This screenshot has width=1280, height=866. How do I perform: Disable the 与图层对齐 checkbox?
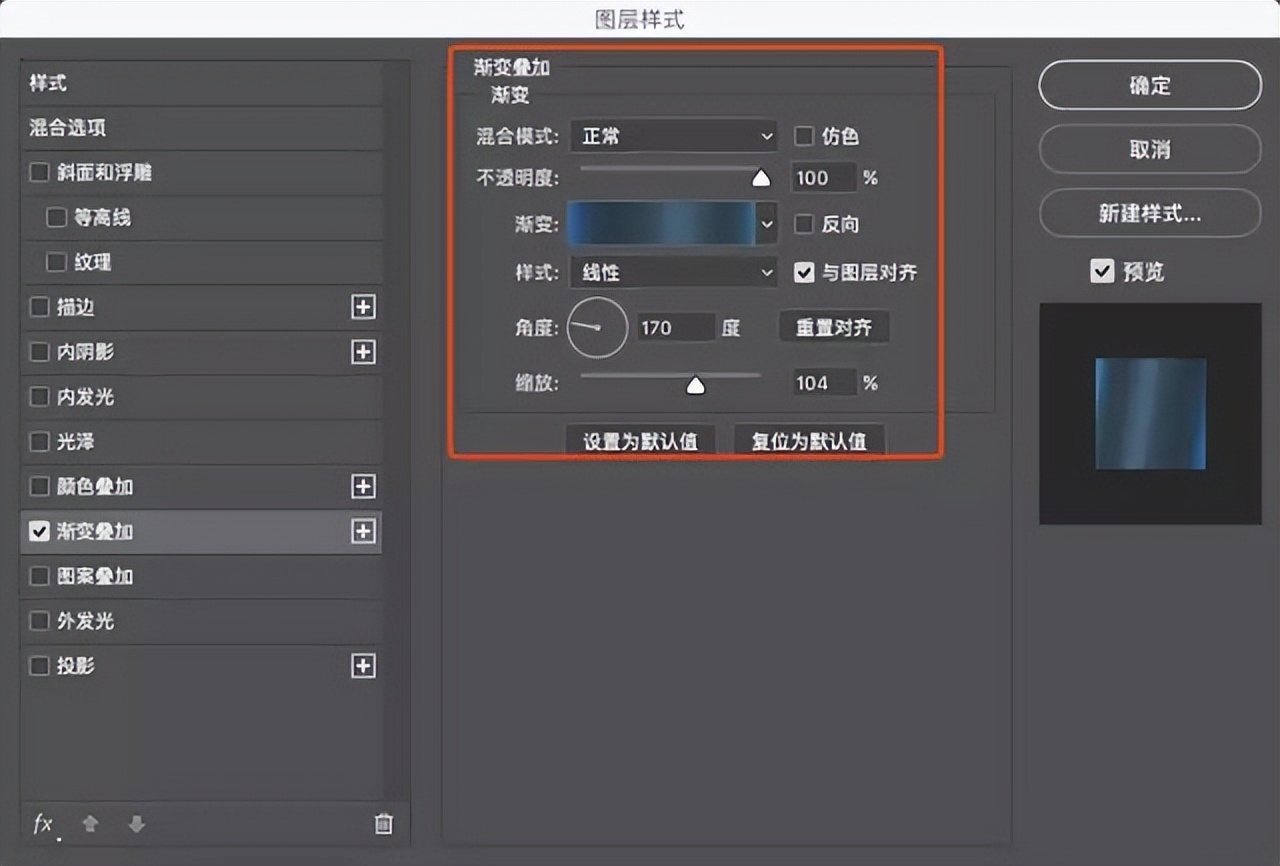coord(804,272)
